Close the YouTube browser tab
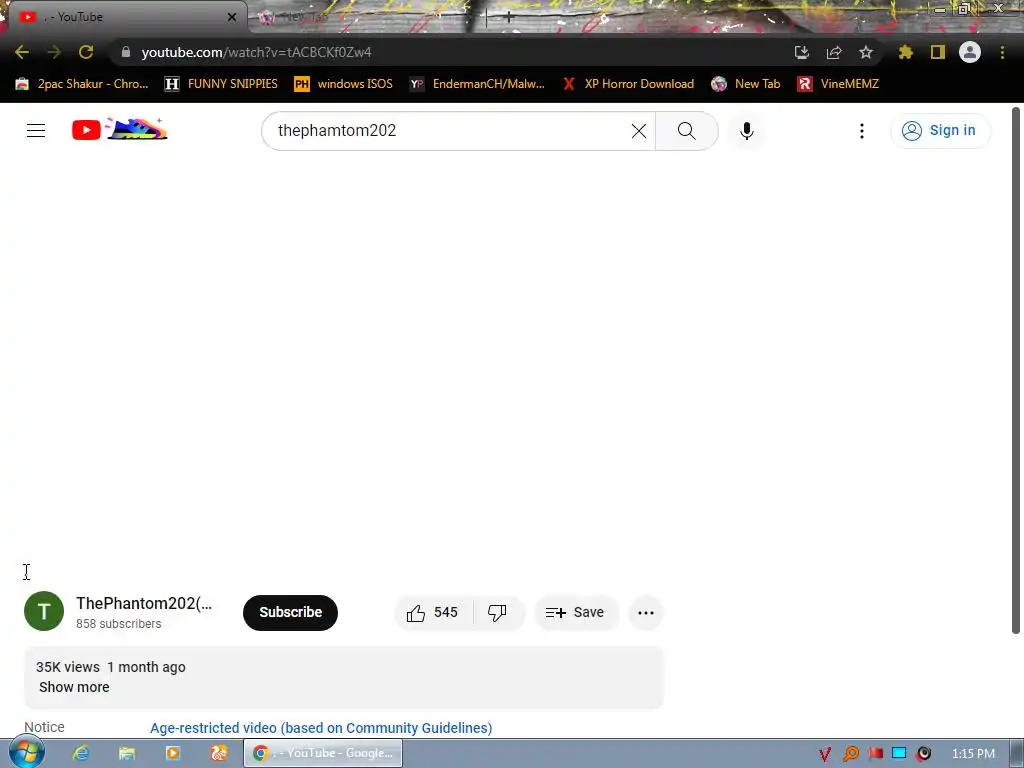This screenshot has height=768, width=1024. [x=232, y=17]
